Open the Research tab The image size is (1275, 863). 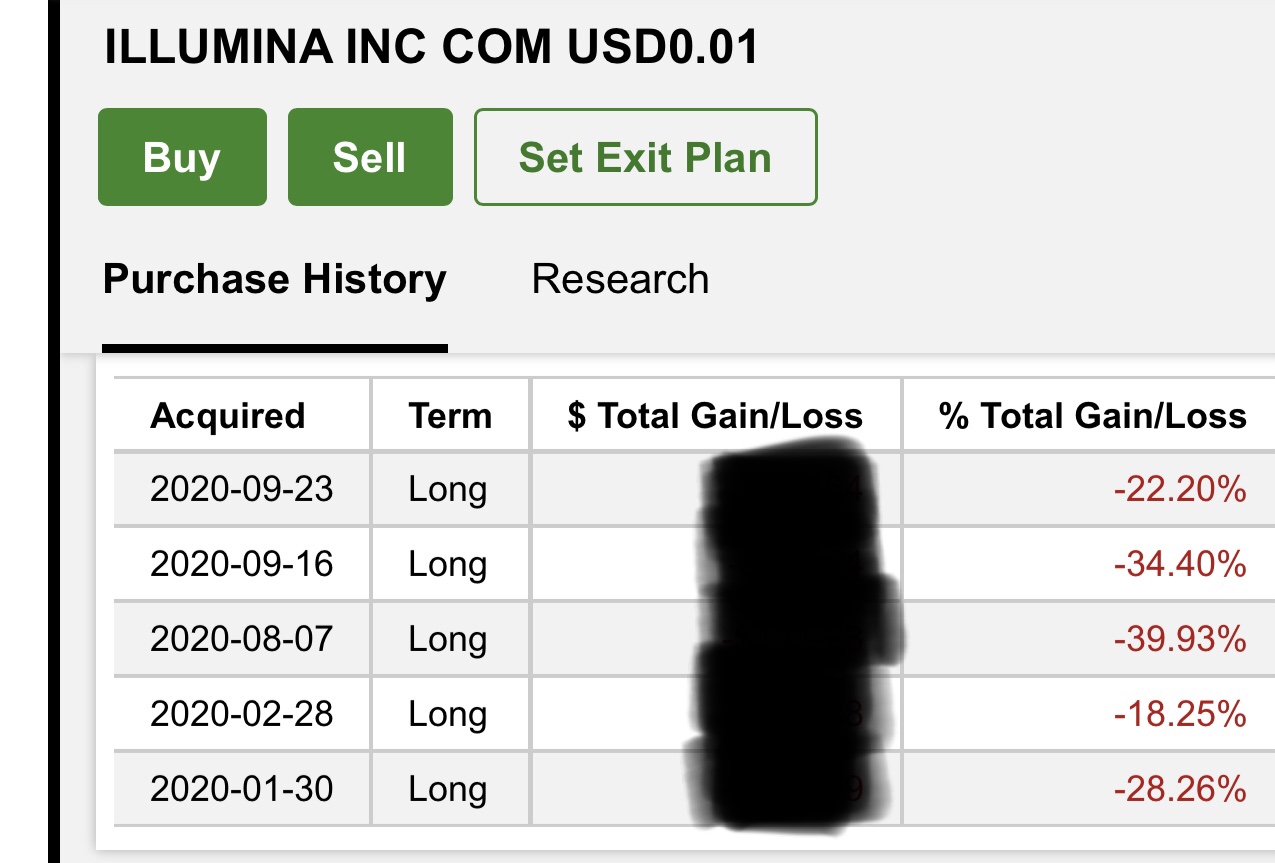coord(620,279)
